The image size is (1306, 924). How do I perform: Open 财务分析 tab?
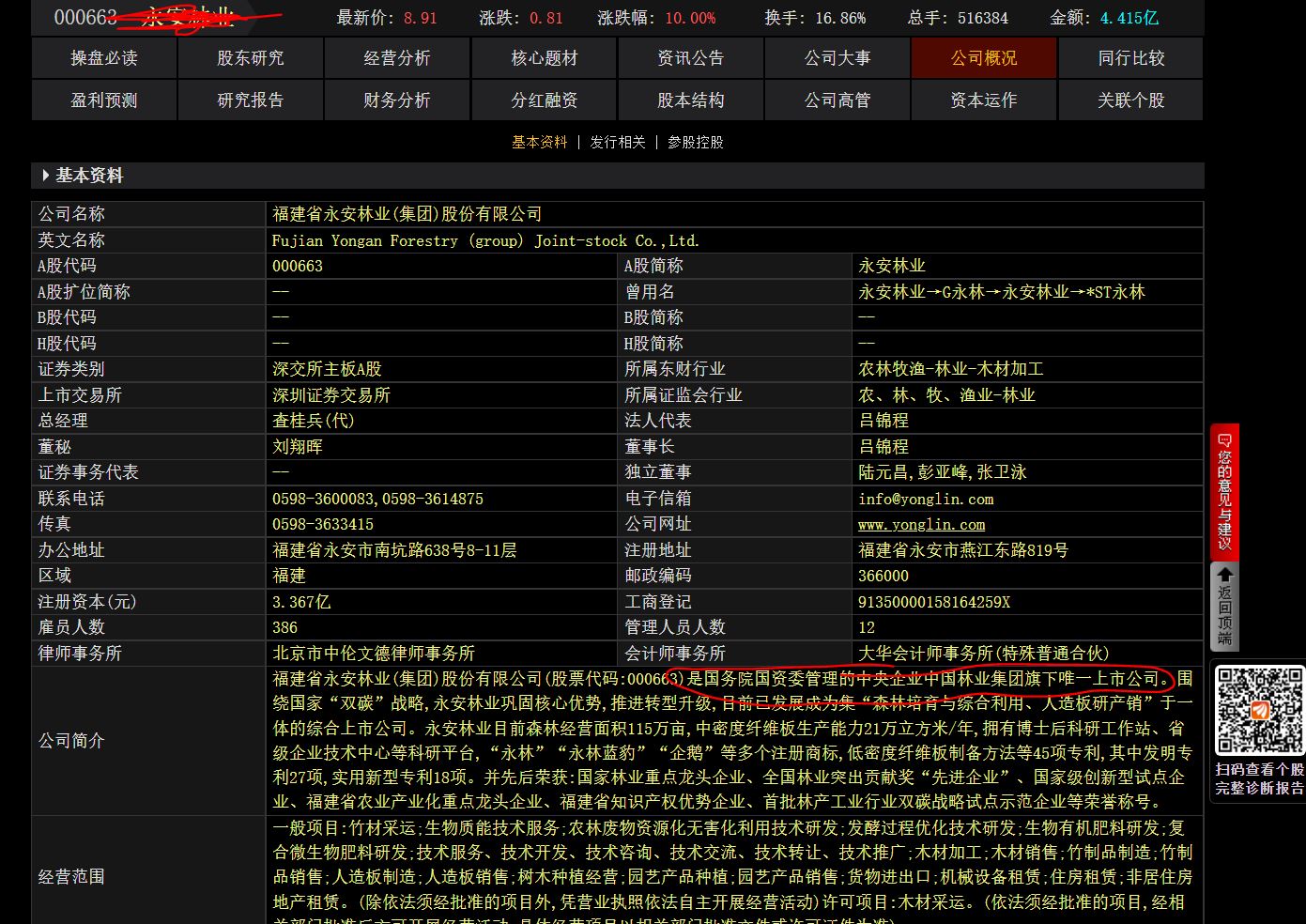(397, 100)
